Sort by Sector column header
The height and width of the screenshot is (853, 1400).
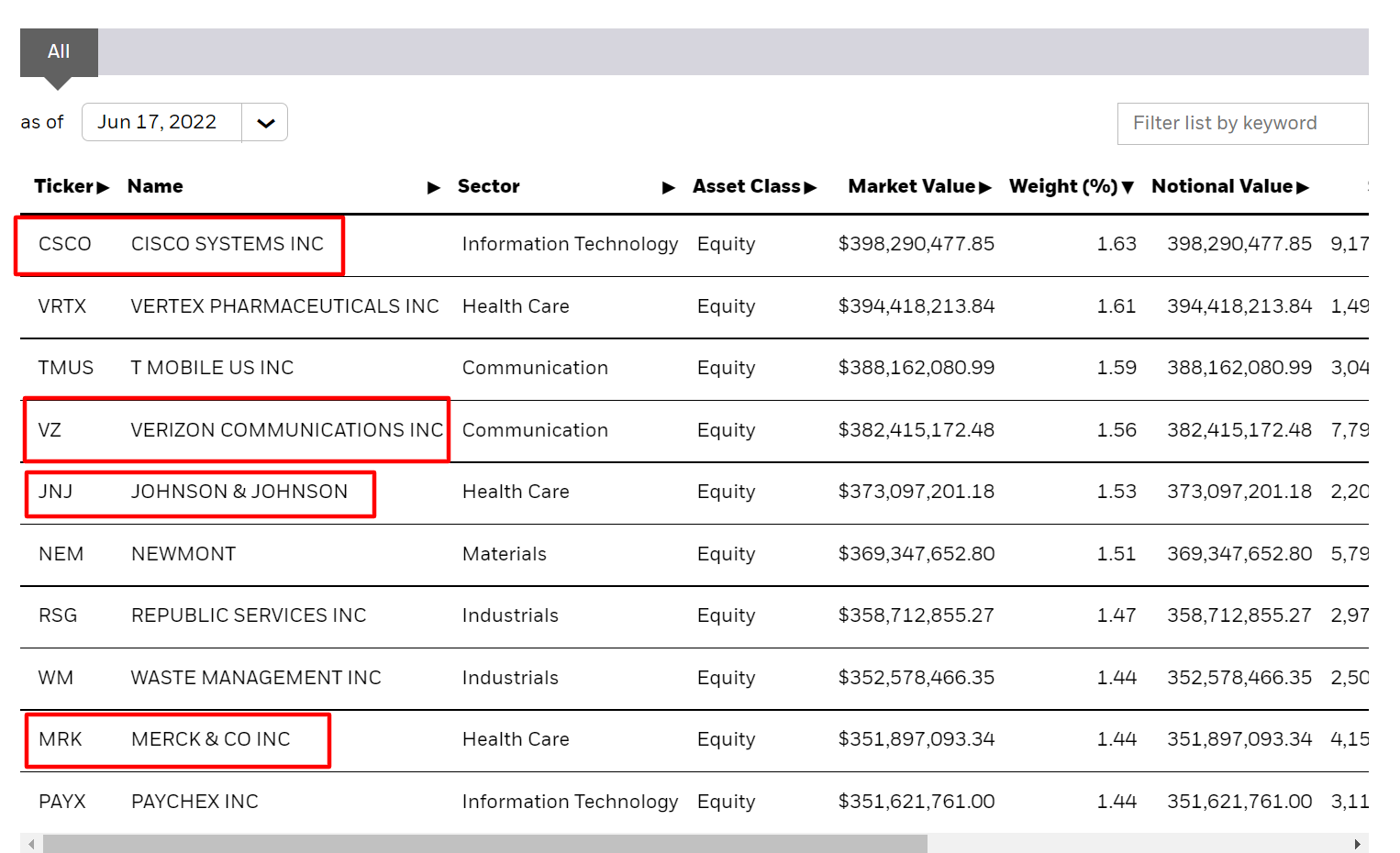coord(488,186)
